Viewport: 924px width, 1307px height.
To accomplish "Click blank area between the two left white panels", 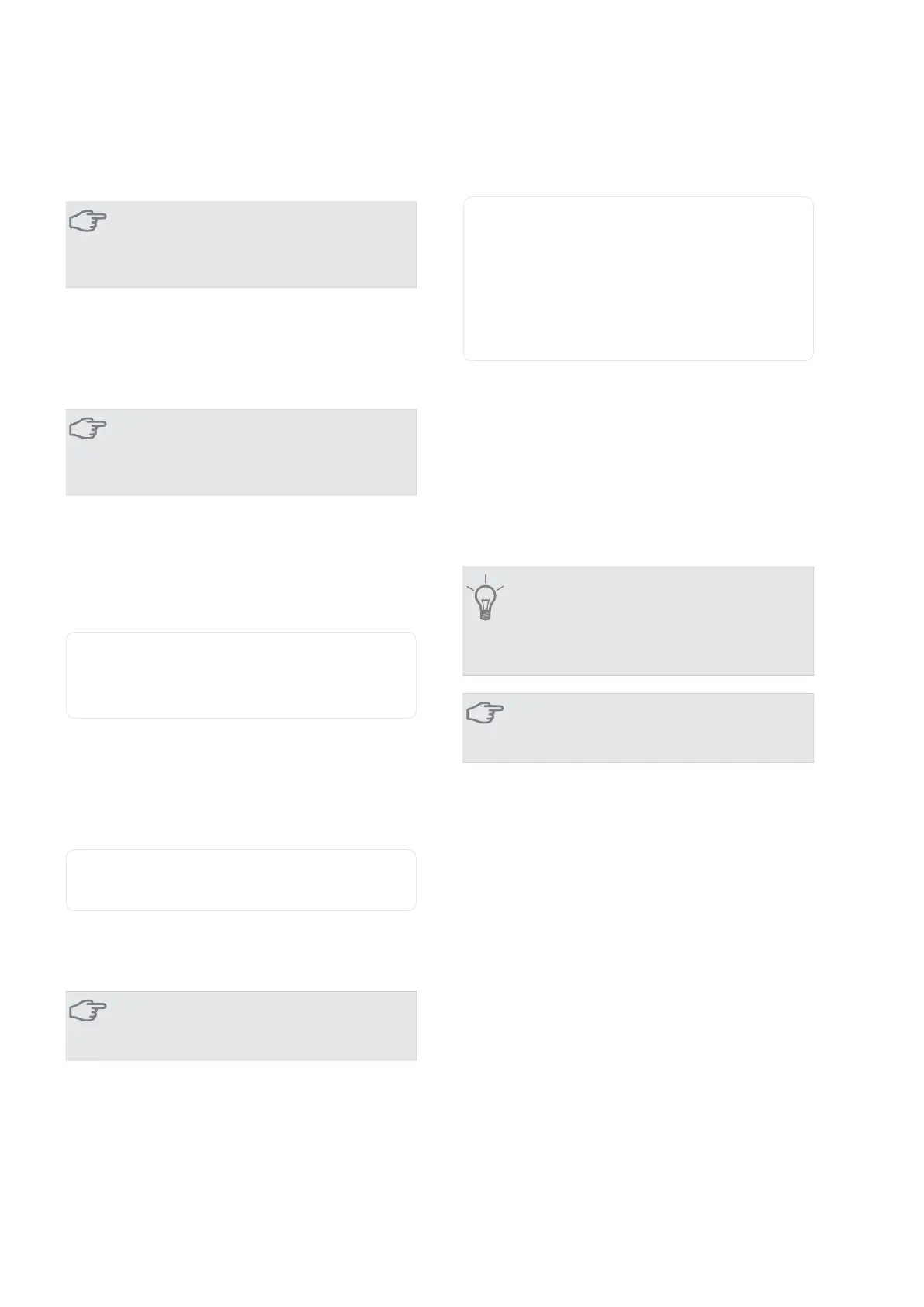I will click(241, 784).
